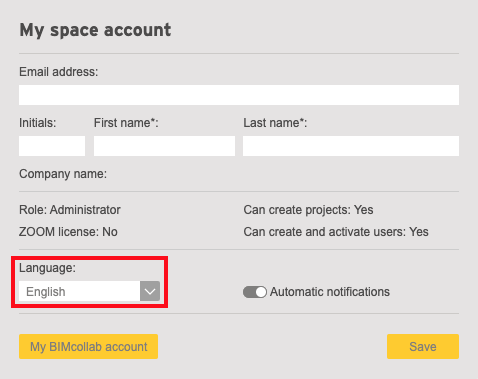Screen dimensions: 478x379
Task: Click the 'Automatic notifications' label text
Action: click(330, 292)
